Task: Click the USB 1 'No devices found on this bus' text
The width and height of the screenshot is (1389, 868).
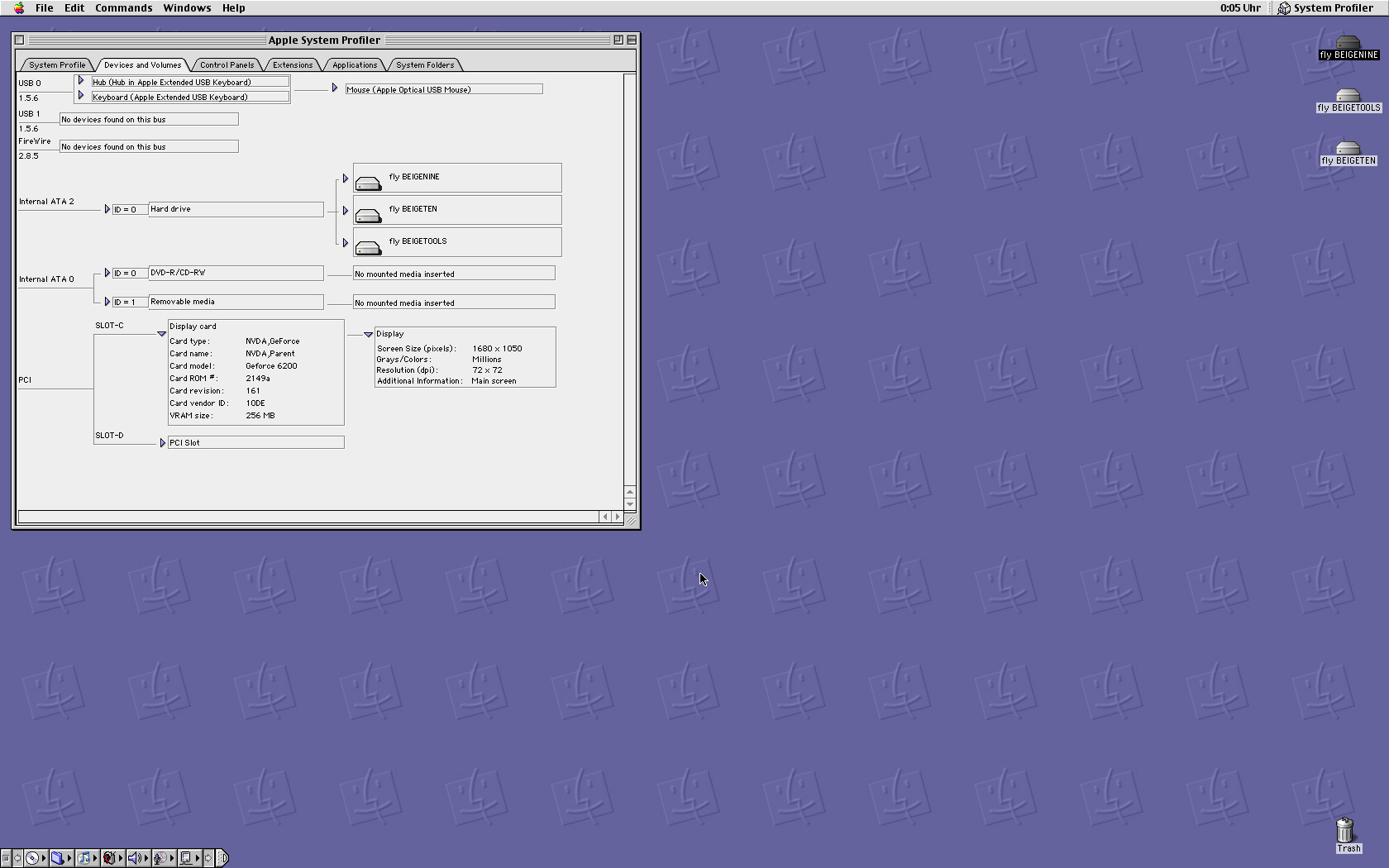Action: point(113,120)
